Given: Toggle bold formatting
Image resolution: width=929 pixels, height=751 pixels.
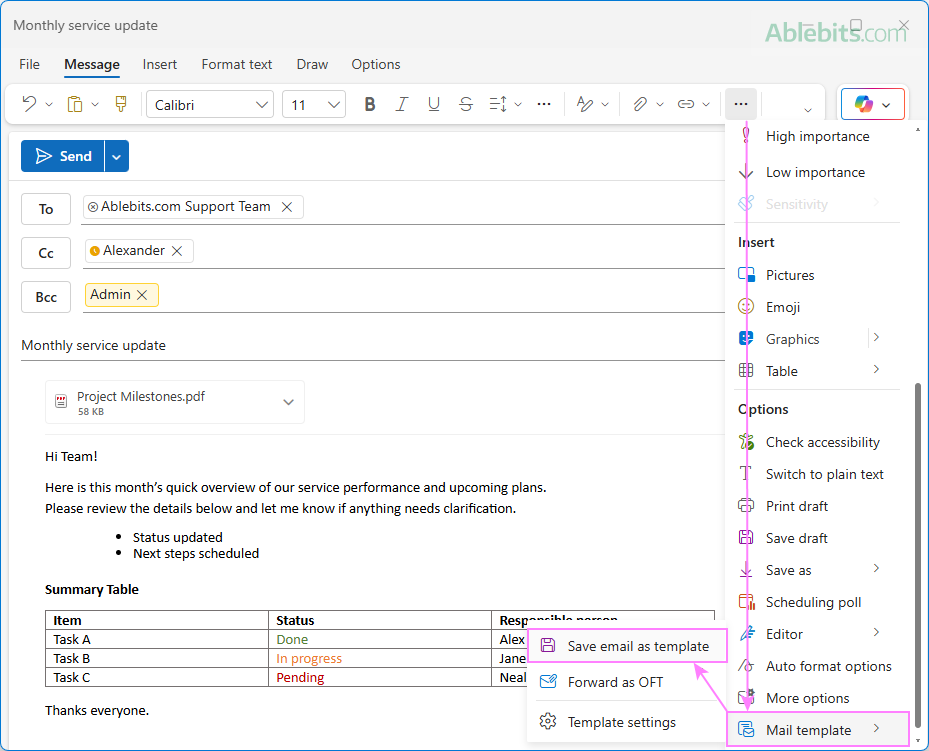Looking at the screenshot, I should [x=370, y=103].
